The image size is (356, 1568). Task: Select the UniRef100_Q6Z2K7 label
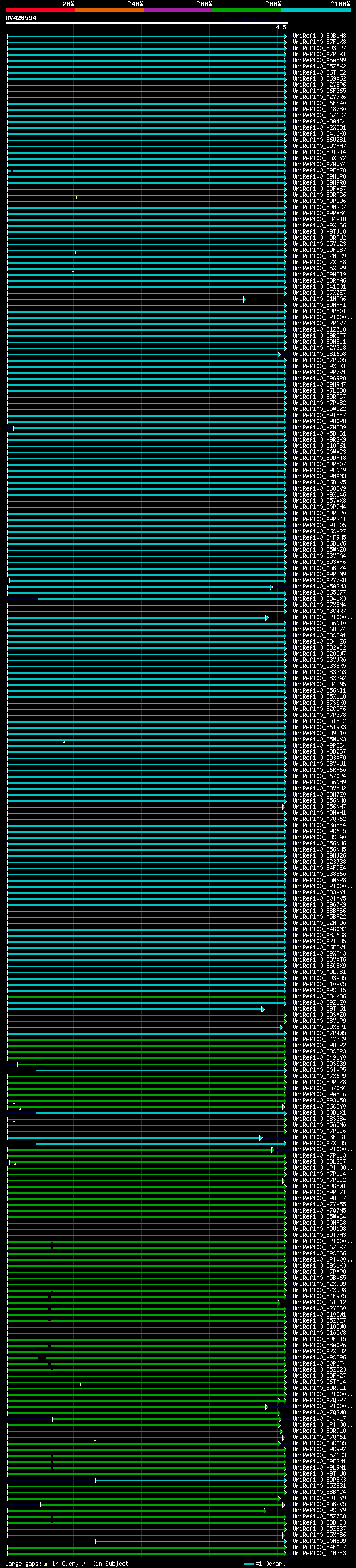click(x=319, y=1247)
